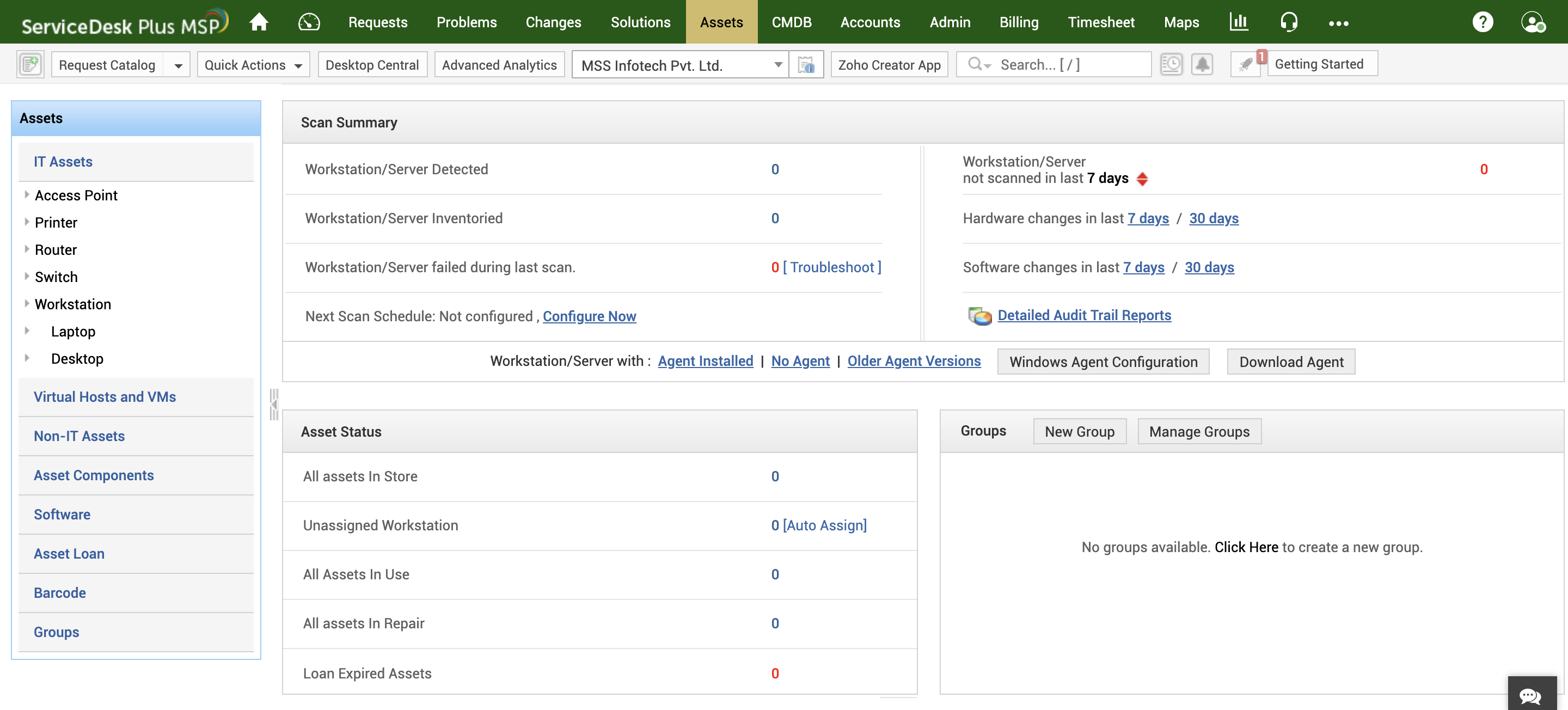Click the notification bell icon

(x=1202, y=65)
